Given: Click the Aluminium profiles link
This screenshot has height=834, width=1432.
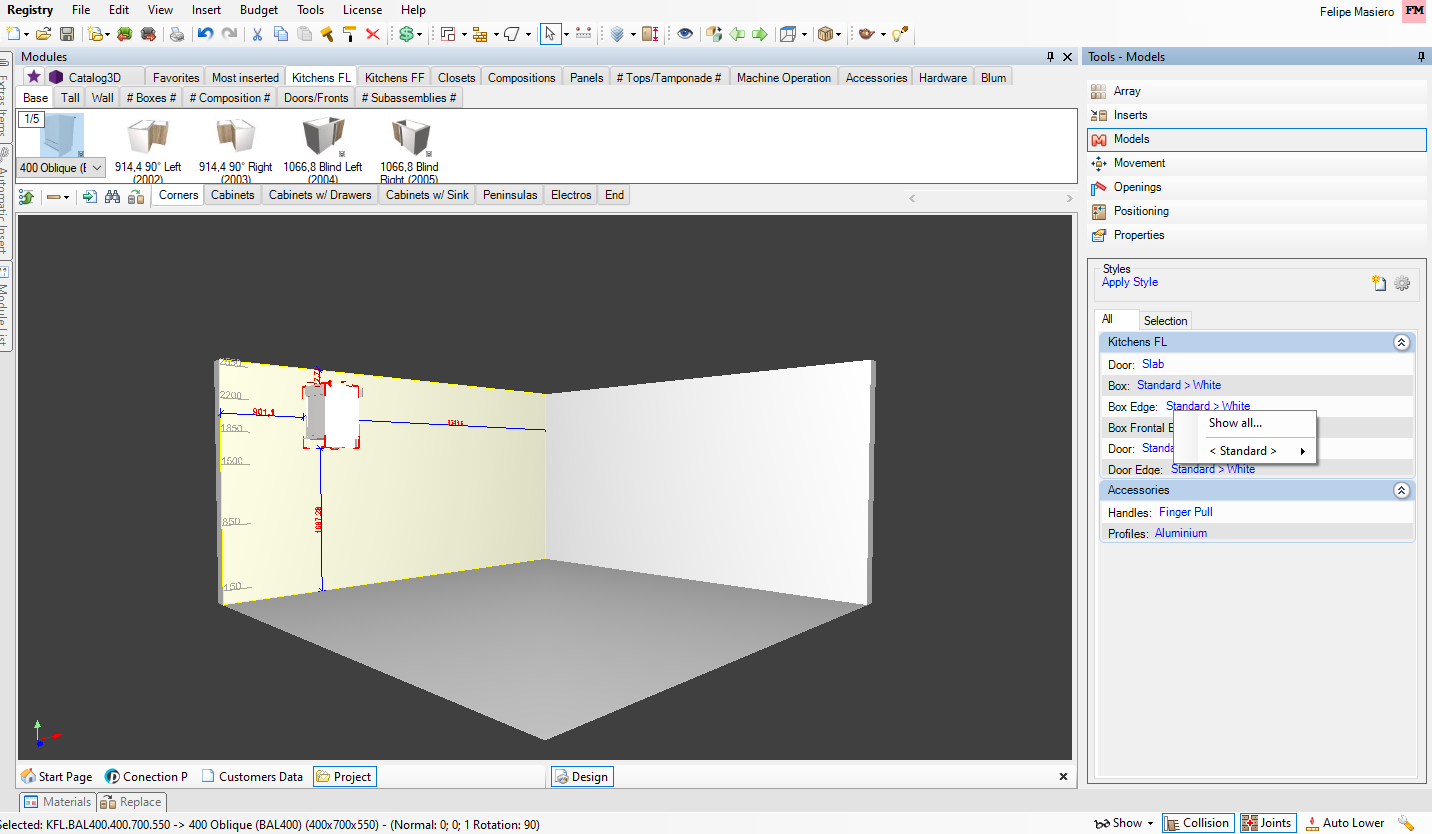Looking at the screenshot, I should click(1181, 533).
